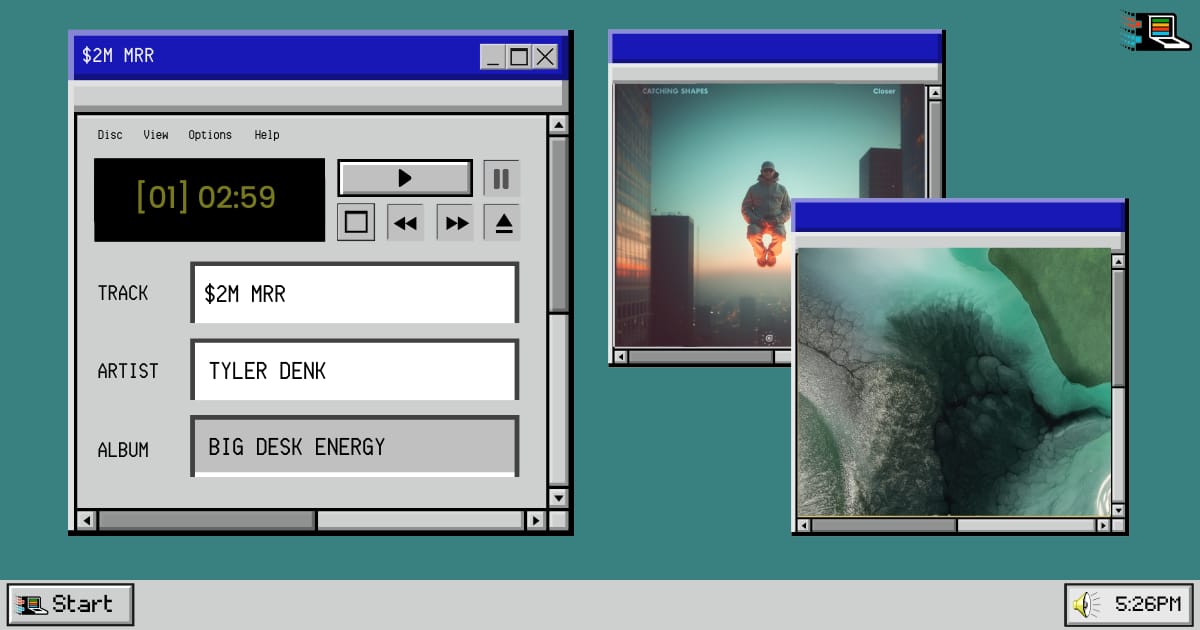The width and height of the screenshot is (1200, 630).
Task: Click the player's vertical scroll down arrow
Action: point(558,497)
